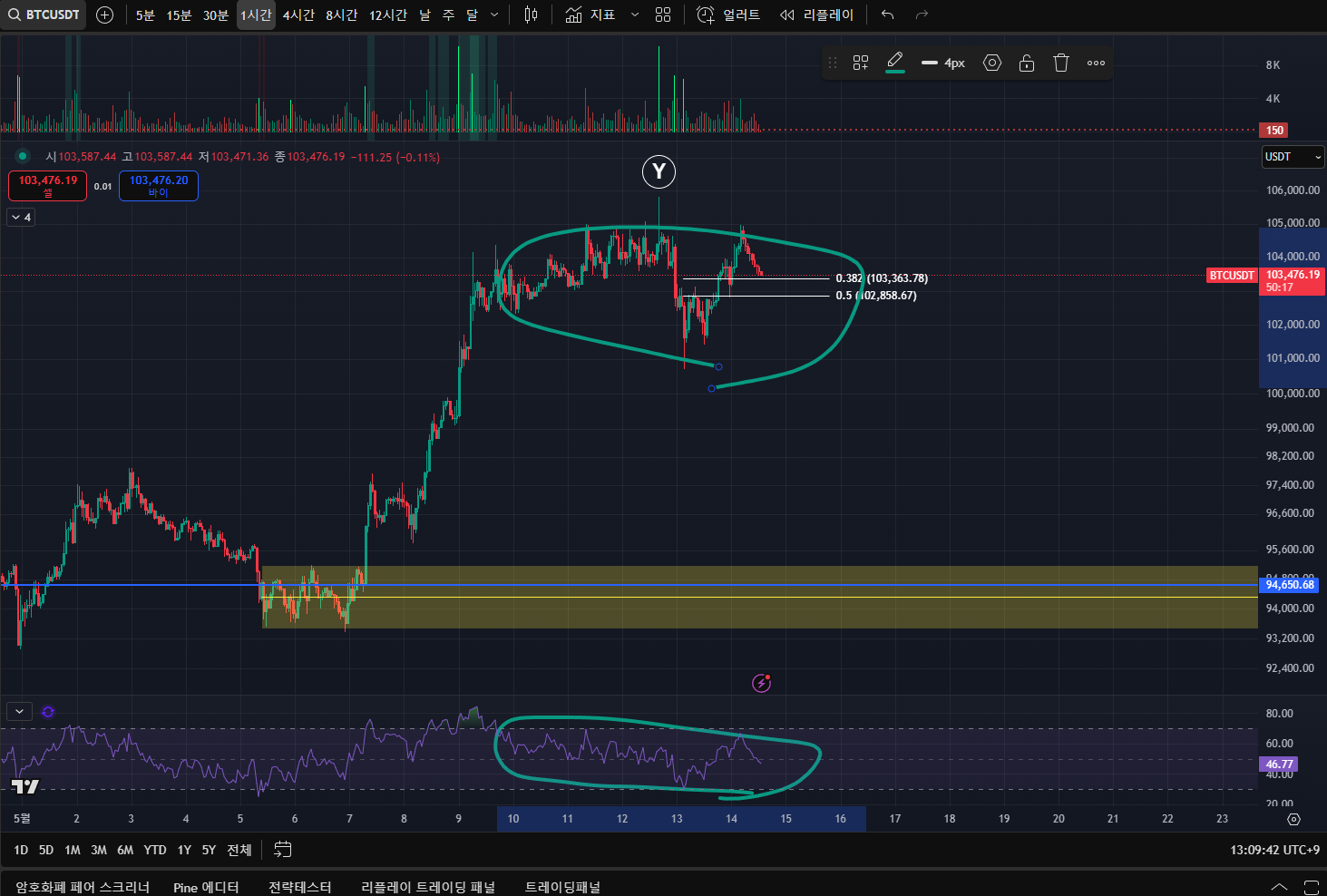Open drawing settings hexagon icon
Viewport: 1327px width, 896px height.
(x=992, y=63)
